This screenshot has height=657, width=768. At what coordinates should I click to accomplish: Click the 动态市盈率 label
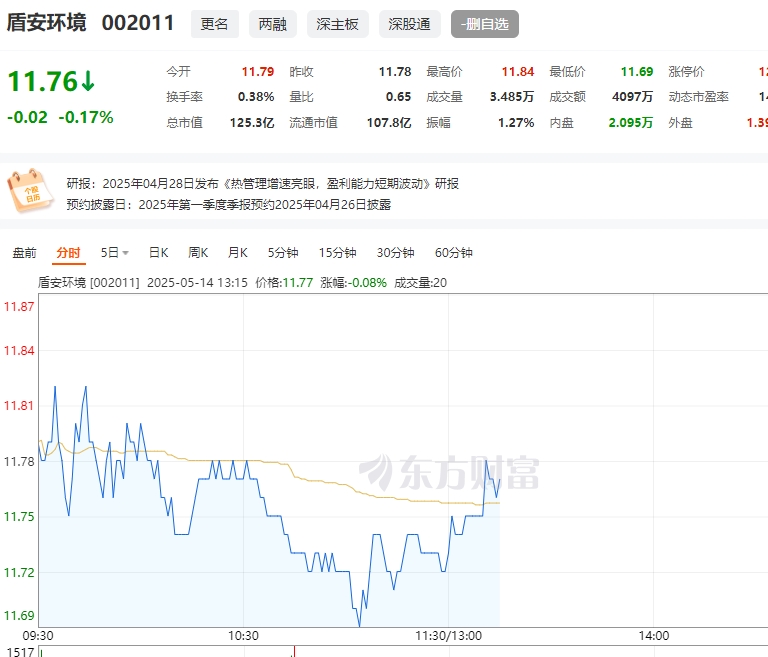[698, 97]
